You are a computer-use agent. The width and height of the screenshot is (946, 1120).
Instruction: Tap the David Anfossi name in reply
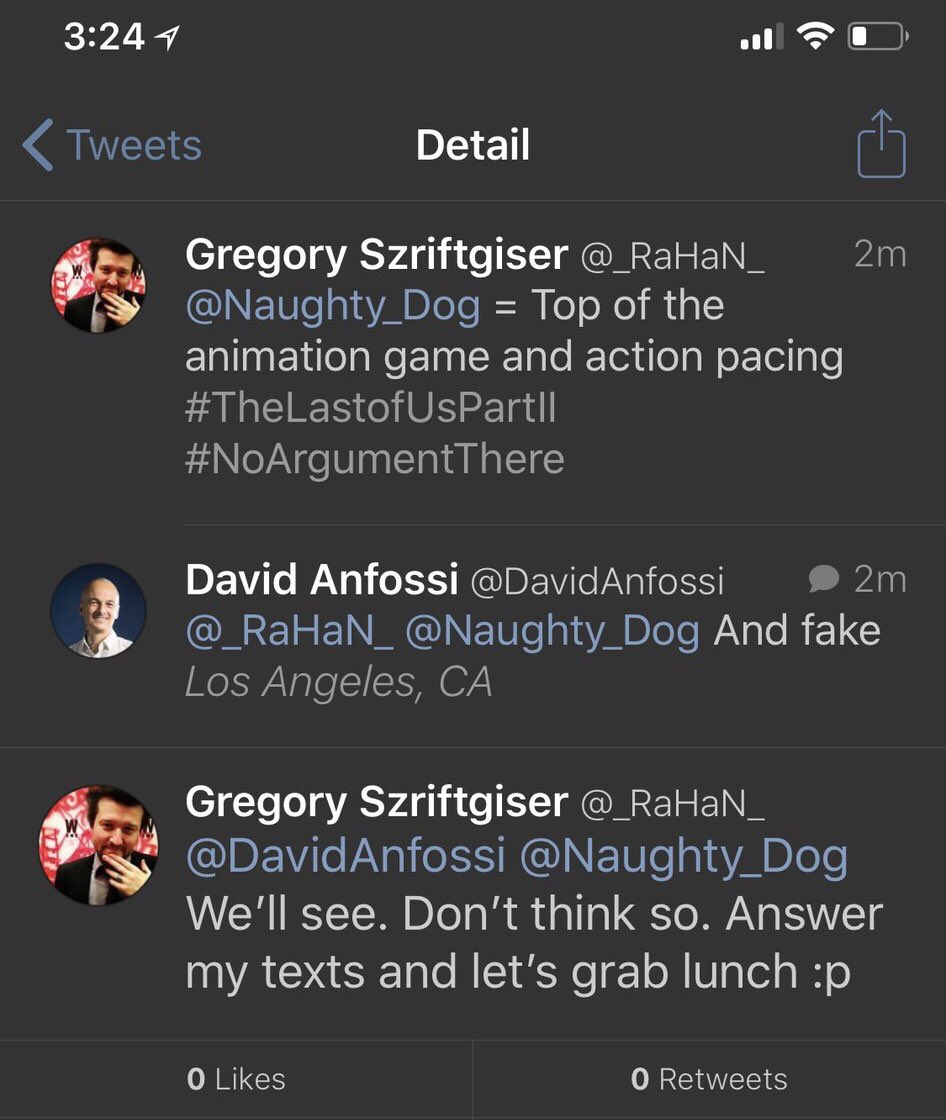(322, 579)
